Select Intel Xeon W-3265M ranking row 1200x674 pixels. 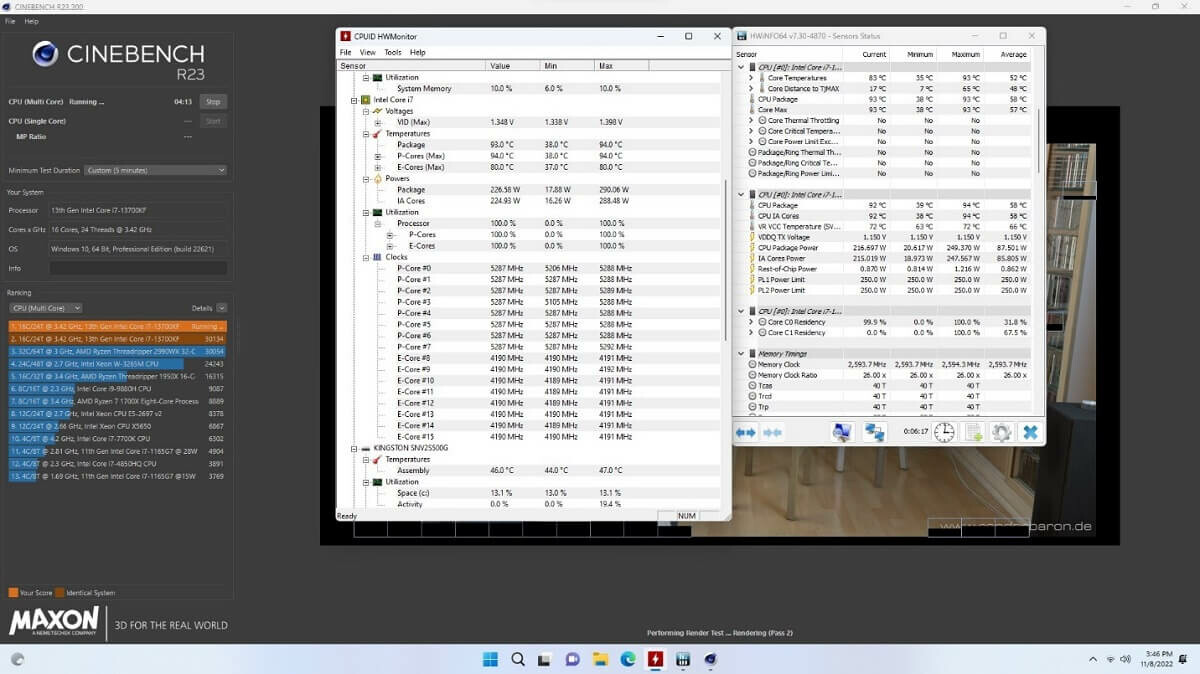click(x=117, y=364)
